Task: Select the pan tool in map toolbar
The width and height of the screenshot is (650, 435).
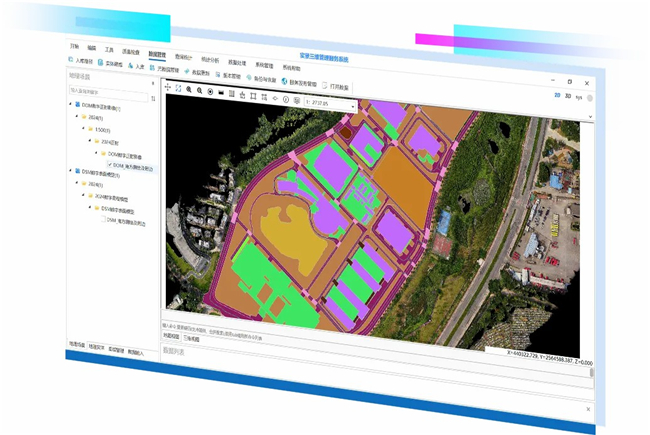Action: click(x=168, y=88)
